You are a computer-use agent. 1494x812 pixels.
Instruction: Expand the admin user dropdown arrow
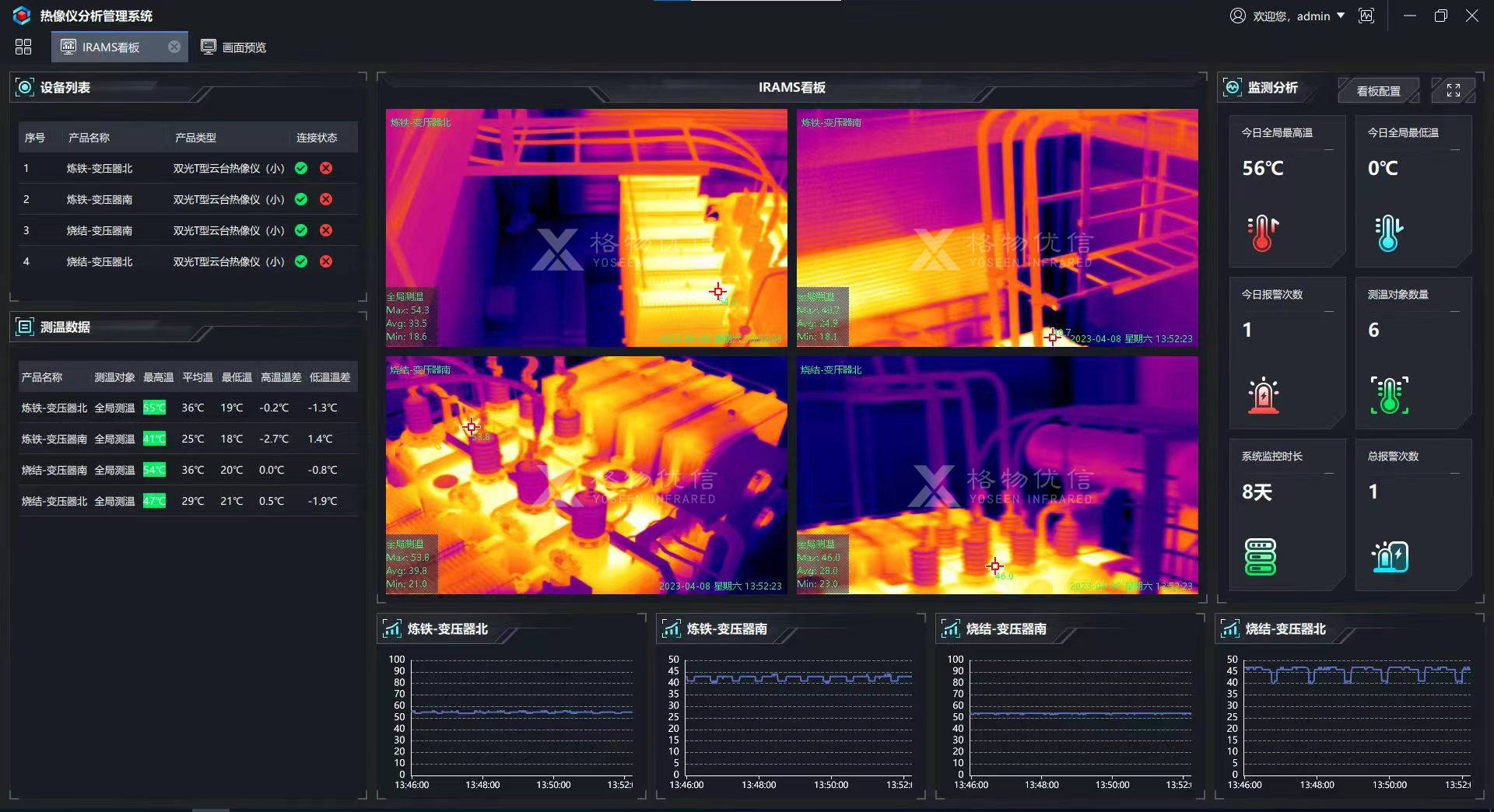[x=1341, y=16]
